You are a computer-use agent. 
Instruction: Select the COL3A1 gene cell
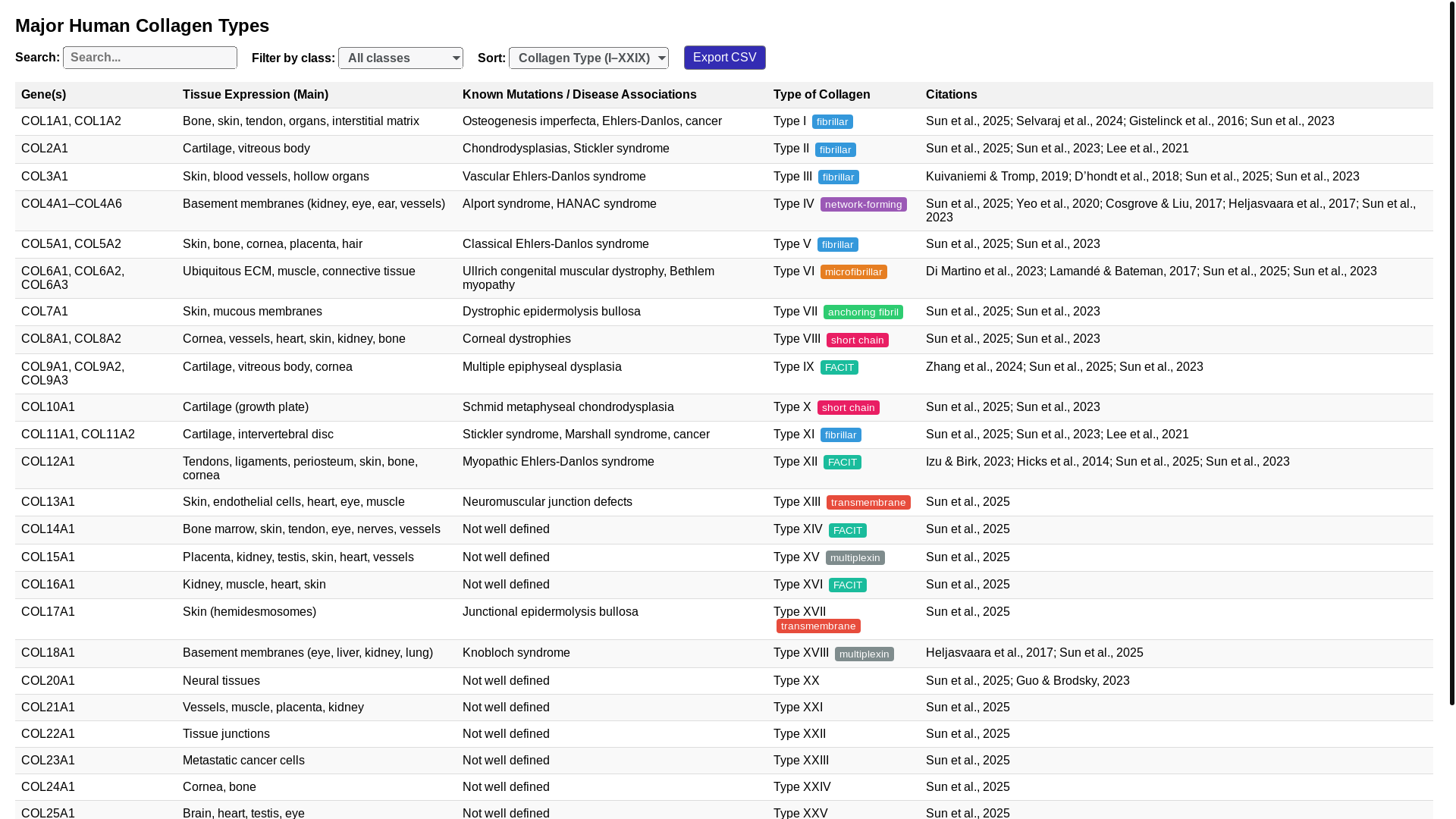tap(96, 177)
